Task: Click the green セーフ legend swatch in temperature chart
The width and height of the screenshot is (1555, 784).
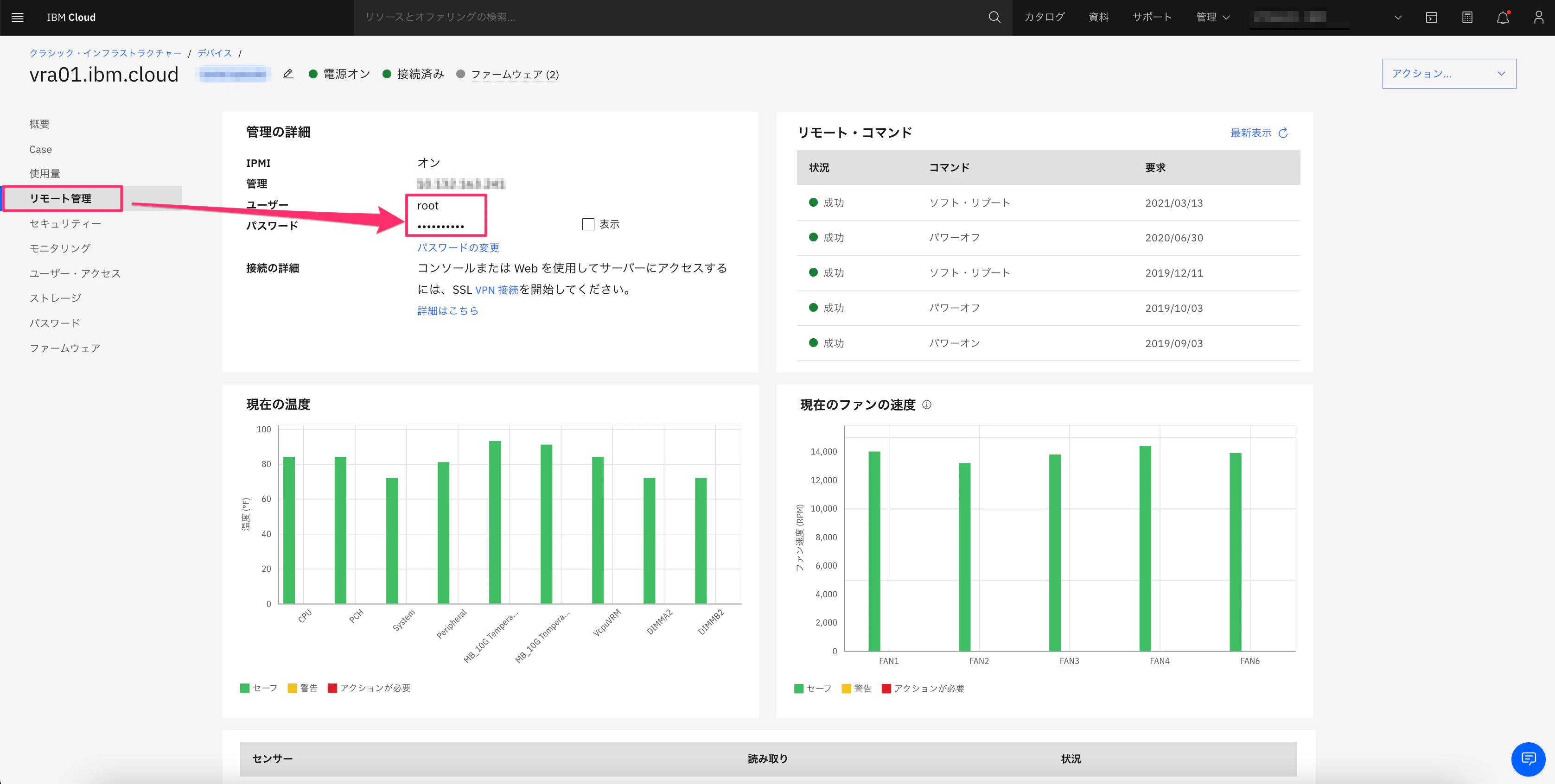Action: [244, 688]
